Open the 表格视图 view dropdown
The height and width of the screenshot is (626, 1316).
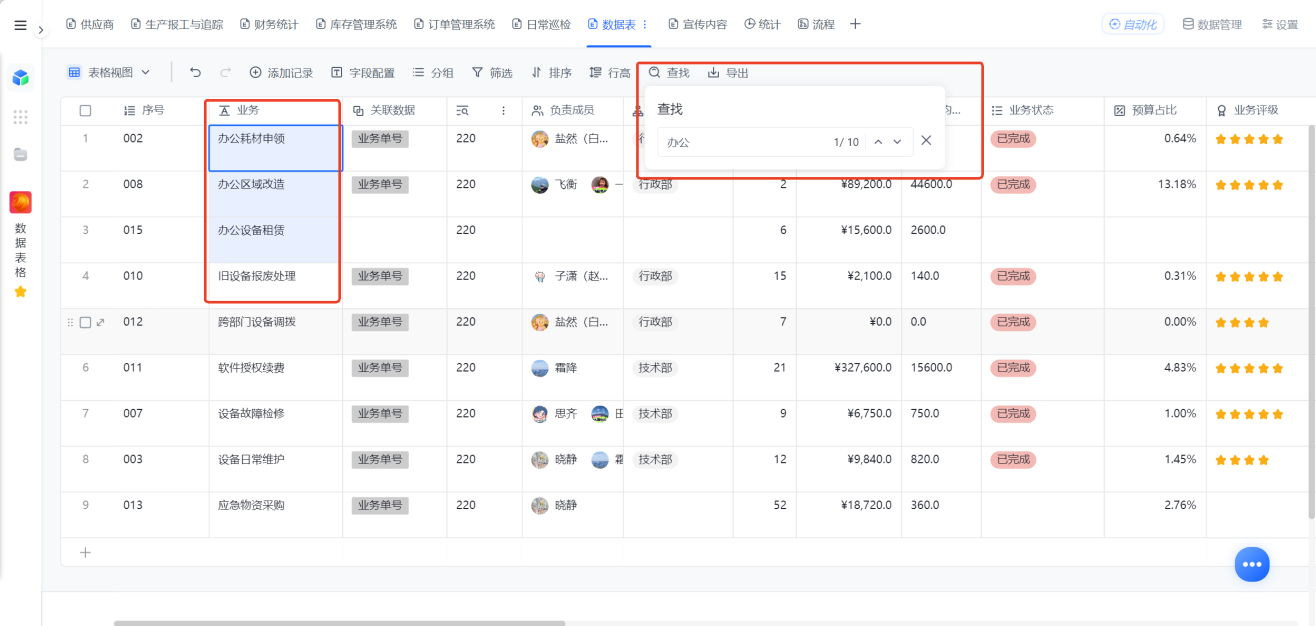(109, 72)
